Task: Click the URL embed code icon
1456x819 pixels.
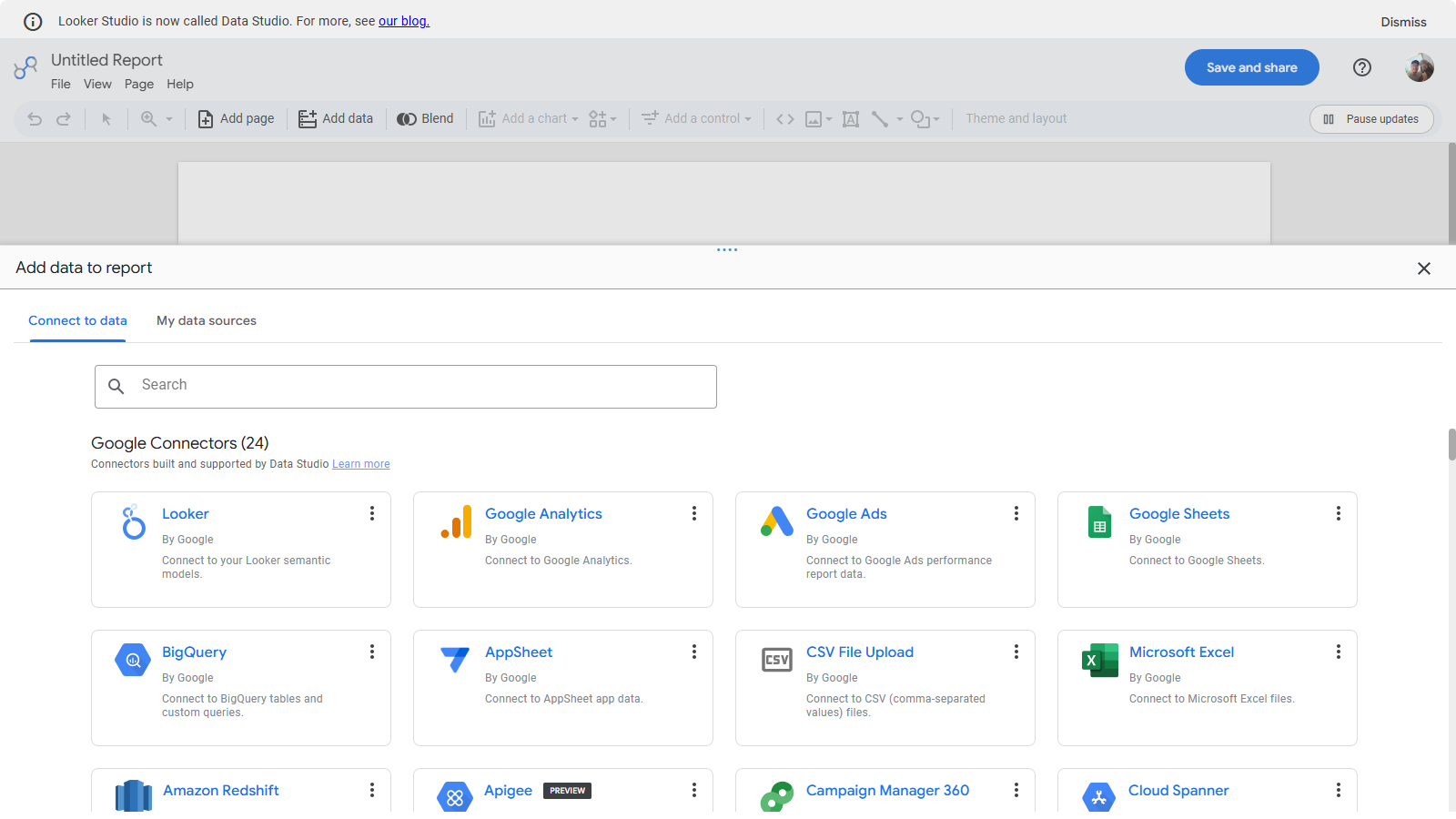Action: tap(784, 119)
